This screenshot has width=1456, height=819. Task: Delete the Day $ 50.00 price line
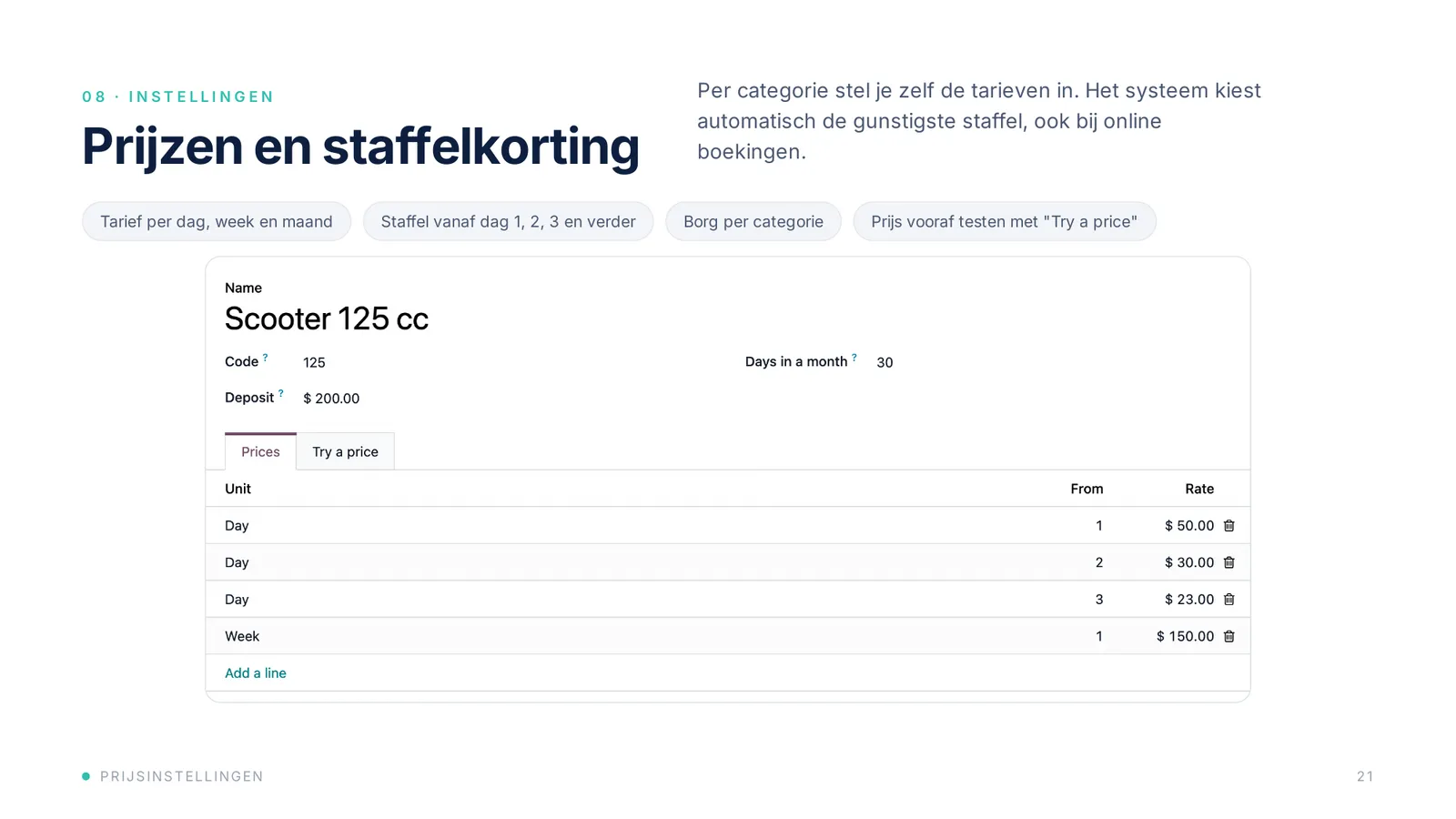(1228, 526)
